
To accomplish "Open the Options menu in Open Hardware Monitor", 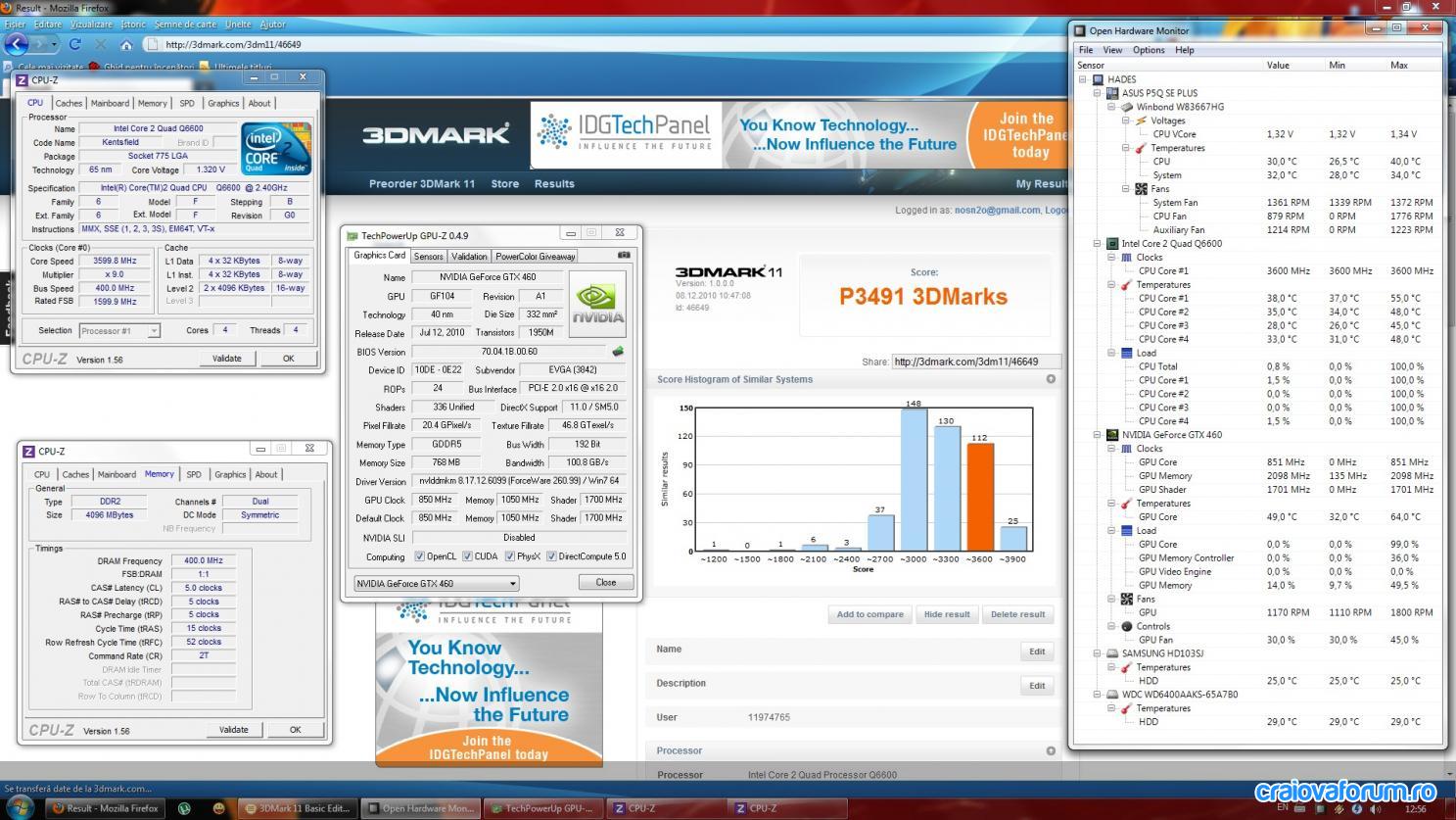I will pos(1149,50).
